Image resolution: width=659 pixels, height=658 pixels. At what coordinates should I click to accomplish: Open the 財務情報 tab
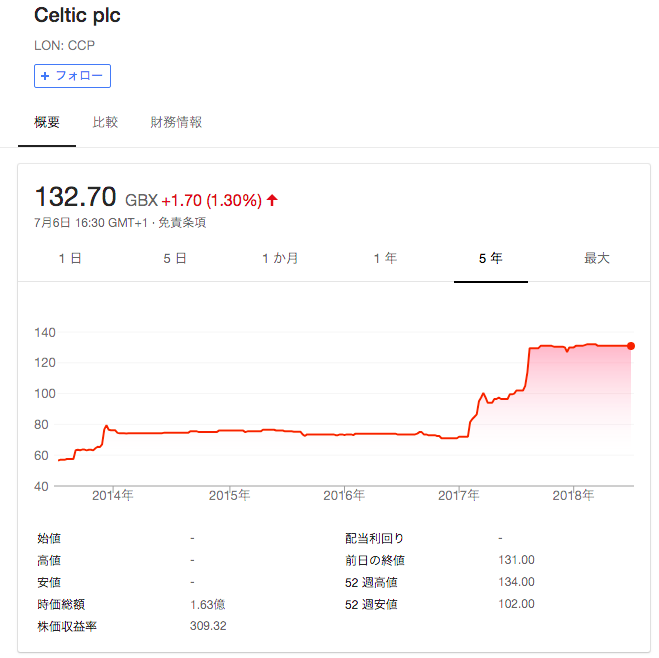coord(176,122)
